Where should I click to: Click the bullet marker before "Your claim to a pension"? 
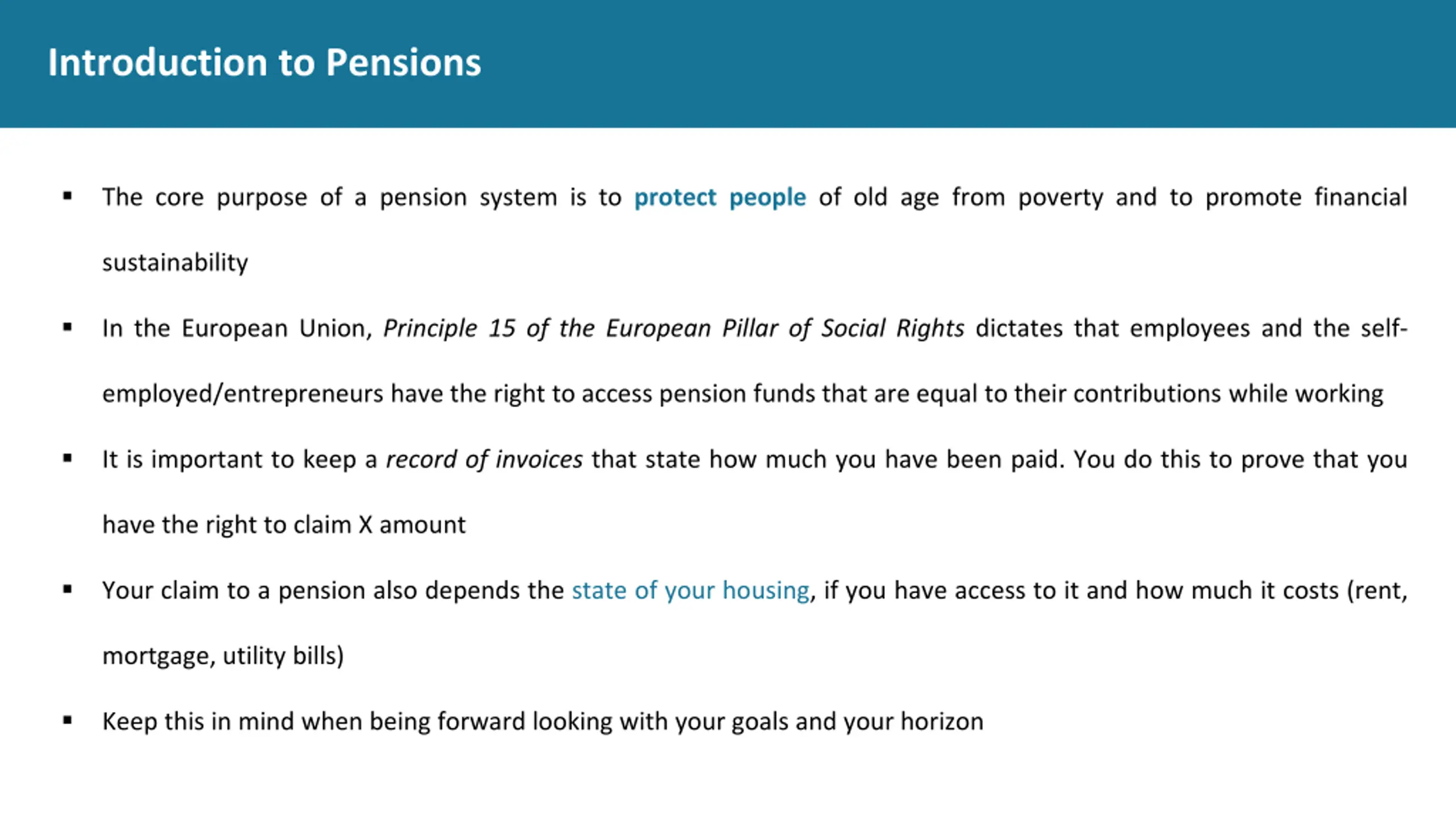(68, 590)
